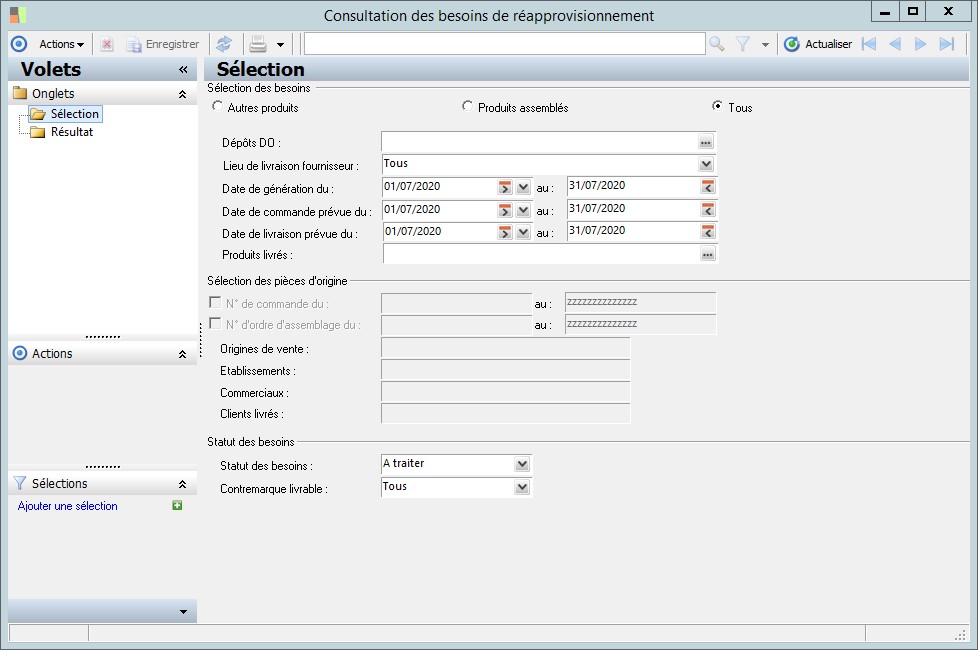
Task: Select the Produits assemblés radio button
Action: (467, 106)
